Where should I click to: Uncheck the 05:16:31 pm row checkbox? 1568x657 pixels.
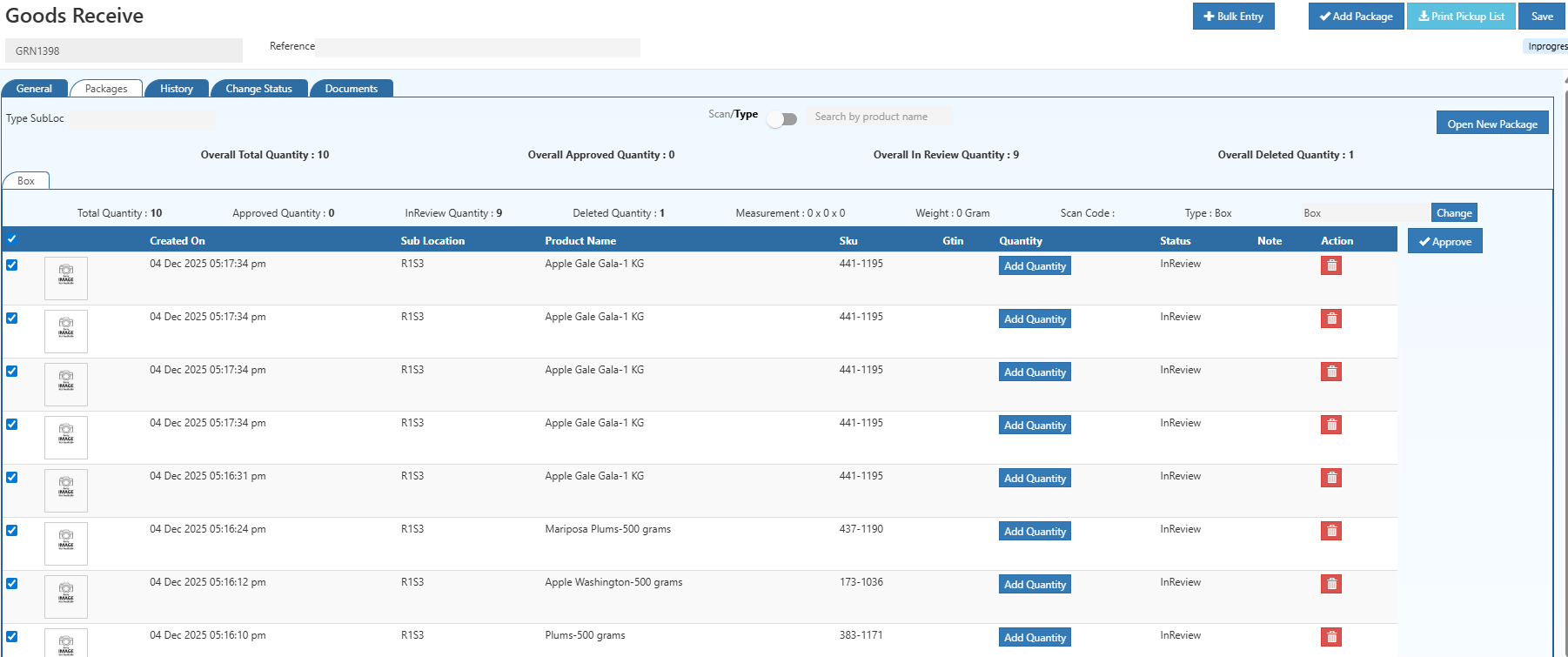(x=11, y=477)
